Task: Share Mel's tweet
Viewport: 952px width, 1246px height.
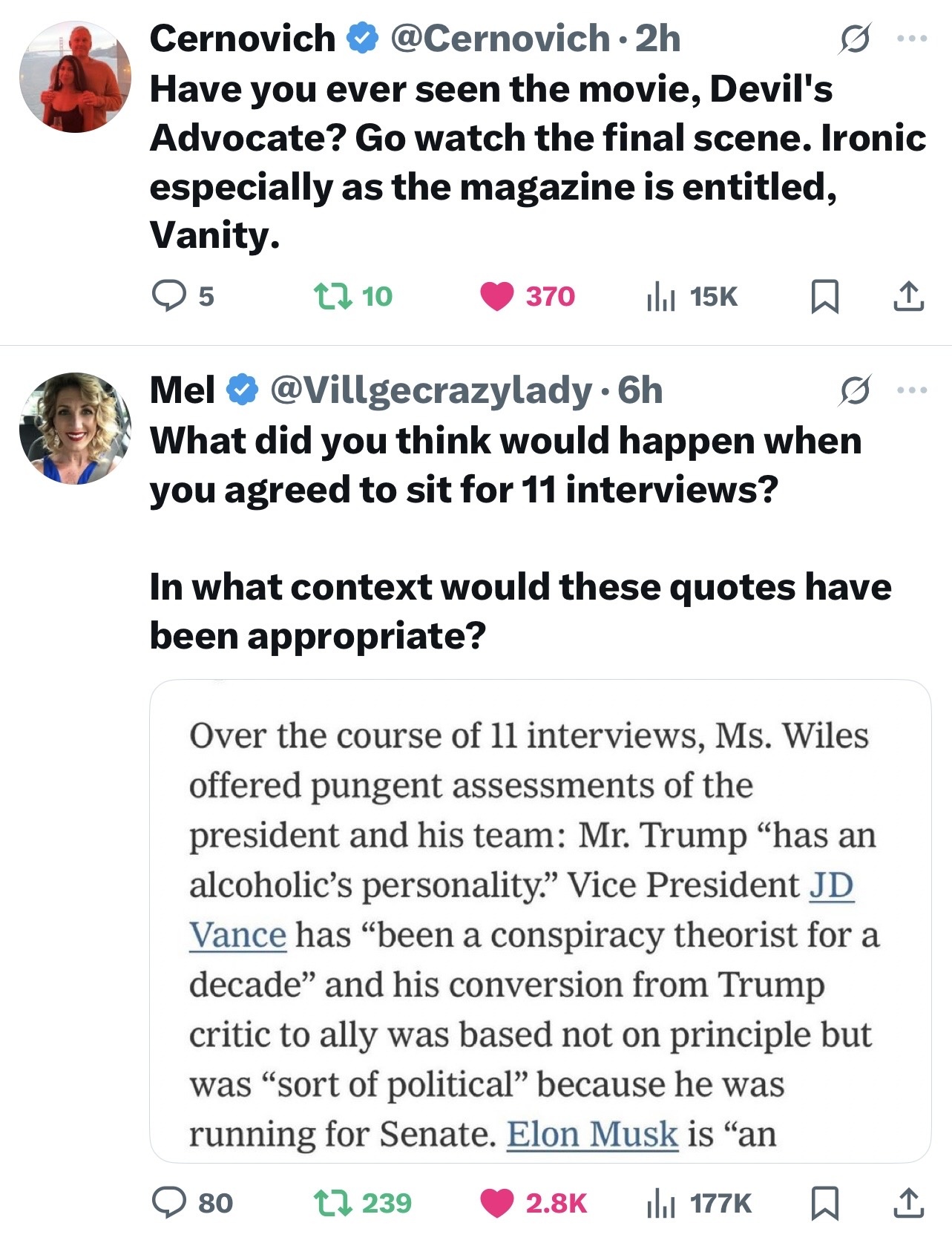Action: coord(908,1203)
